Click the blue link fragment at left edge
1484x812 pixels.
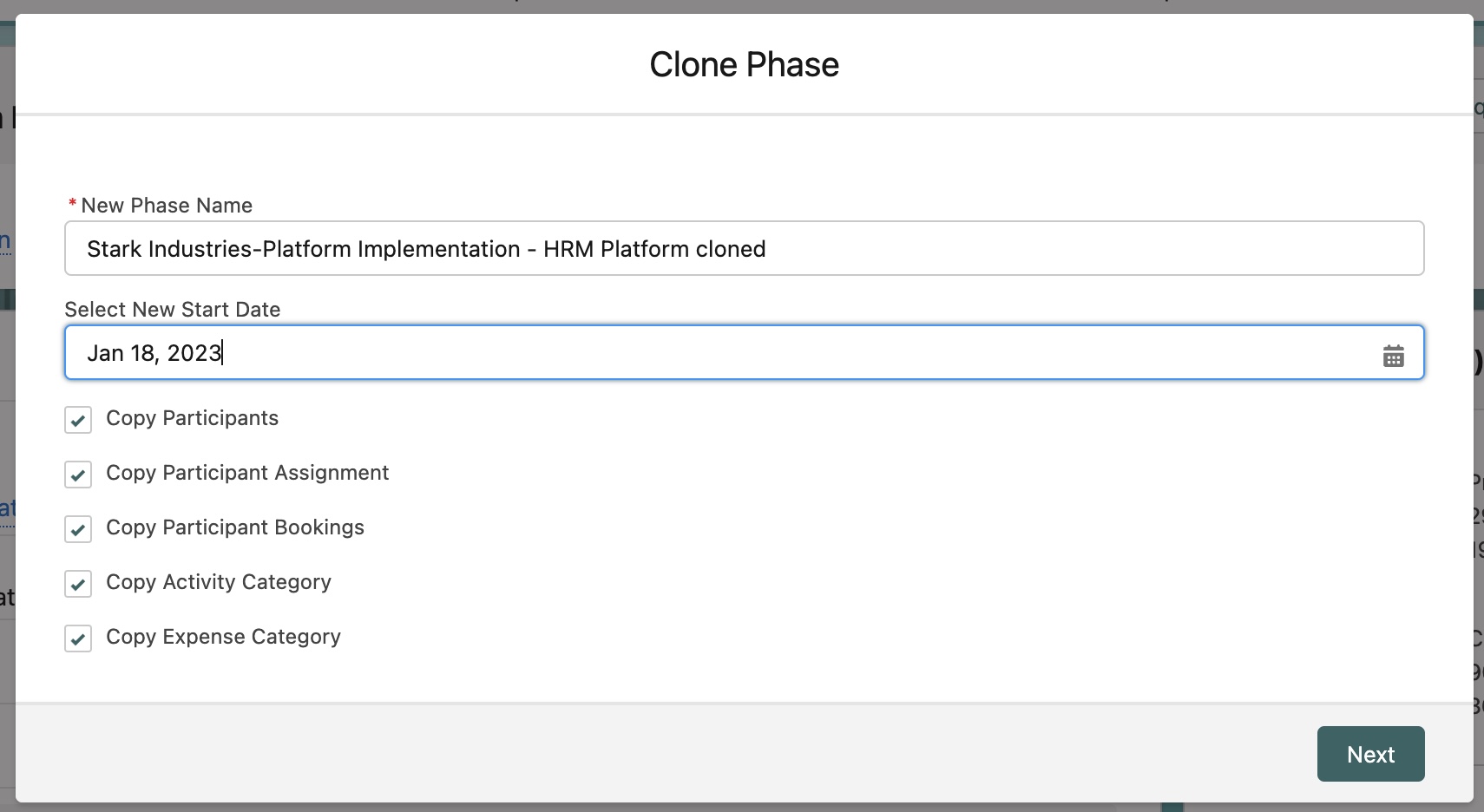point(6,241)
